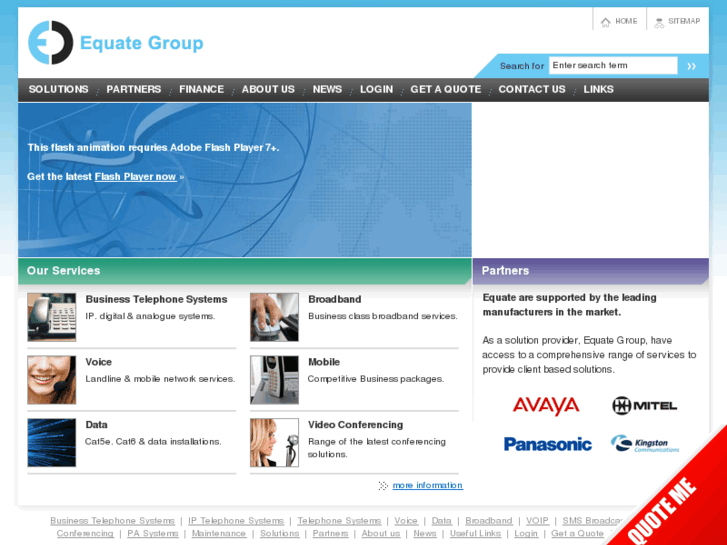Viewport: 727px width, 545px height.
Task: Click the more information link
Action: pyautogui.click(x=427, y=485)
